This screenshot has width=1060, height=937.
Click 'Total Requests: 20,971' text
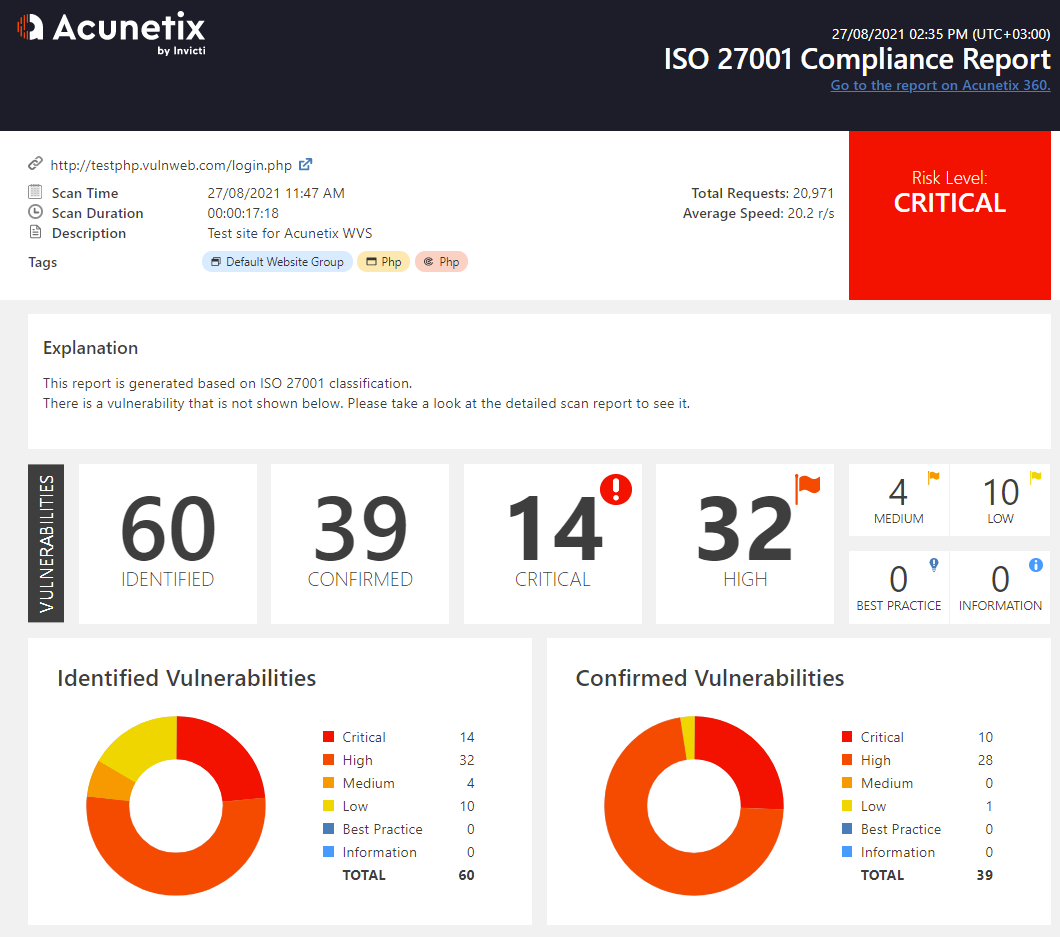point(763,193)
